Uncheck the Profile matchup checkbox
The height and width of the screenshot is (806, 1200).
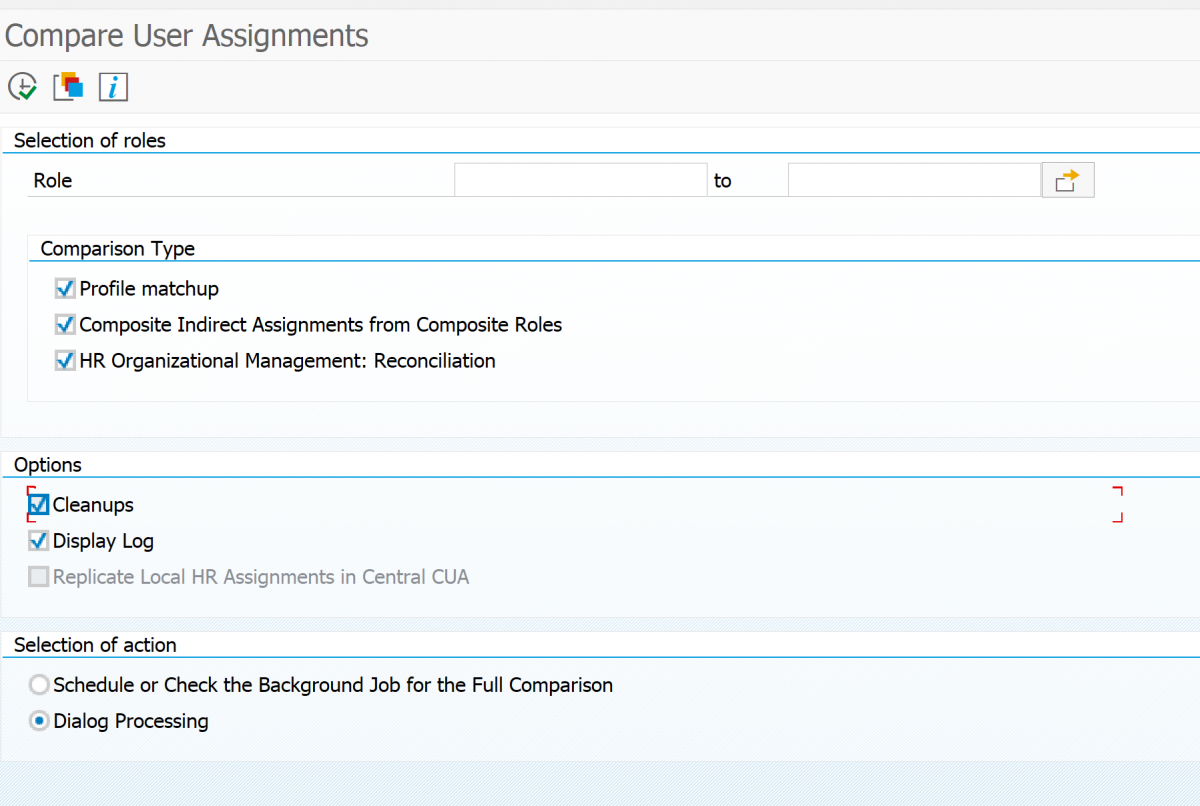click(64, 288)
